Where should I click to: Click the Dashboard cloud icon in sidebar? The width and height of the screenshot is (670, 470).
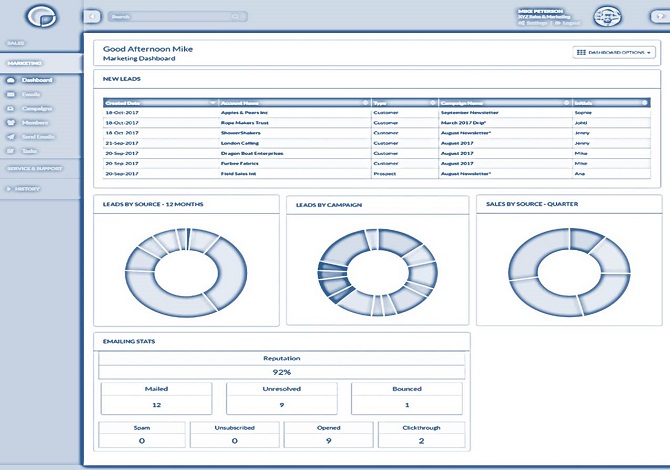click(11, 79)
